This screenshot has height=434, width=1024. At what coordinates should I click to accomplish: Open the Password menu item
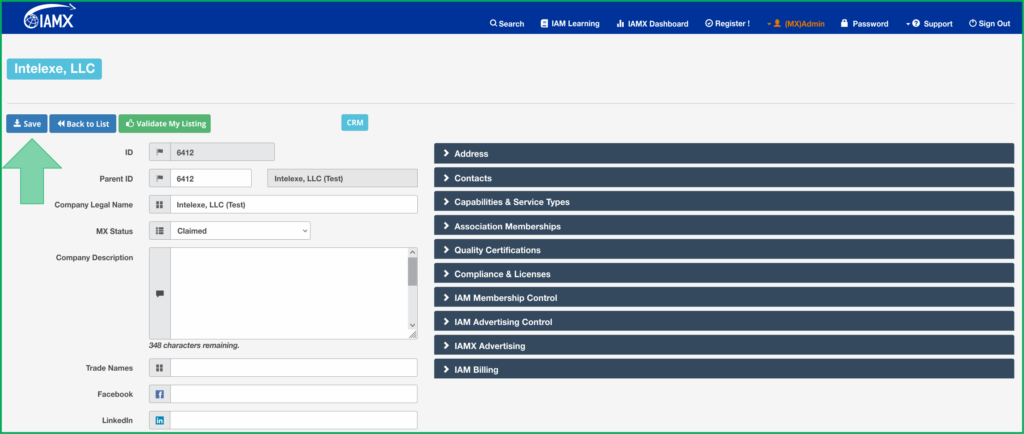click(864, 23)
